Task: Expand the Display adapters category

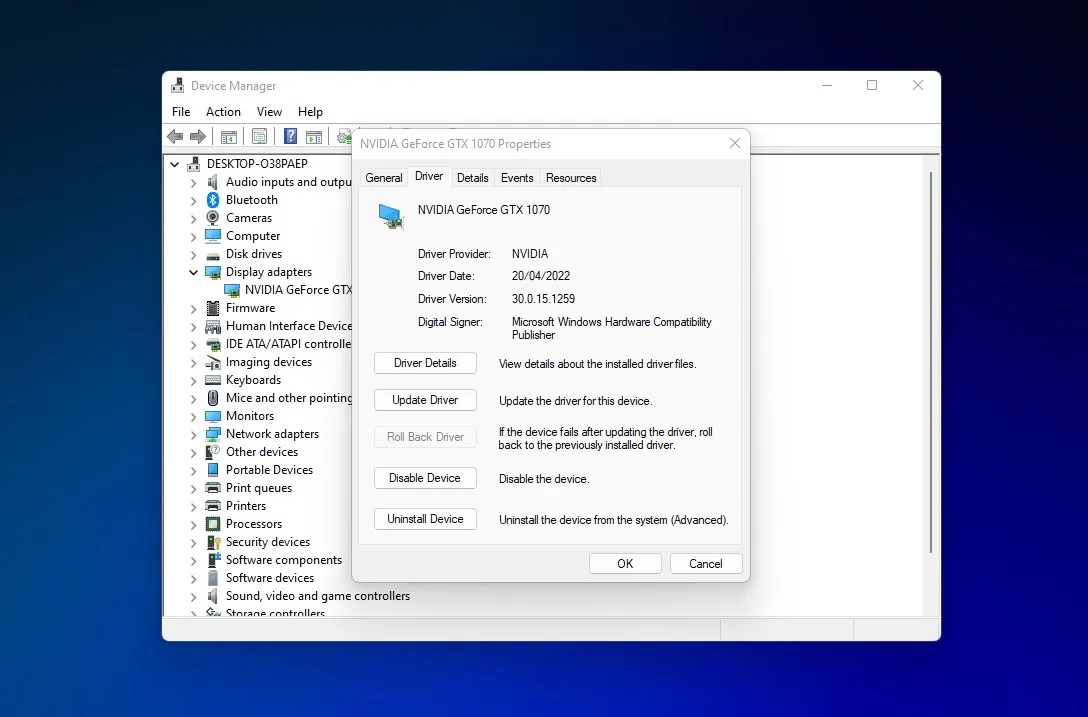Action: pos(194,271)
